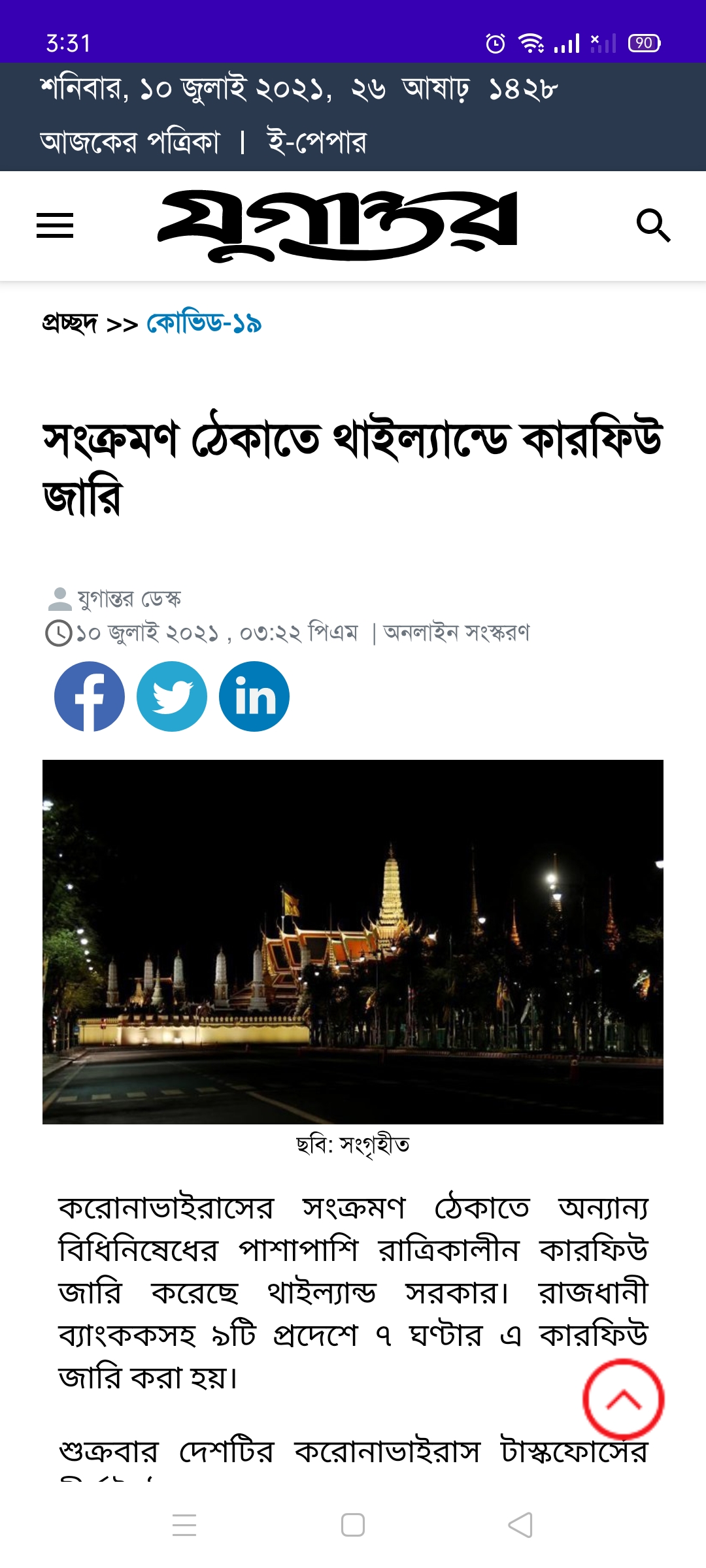Viewport: 706px width, 1568px height.
Task: Open the Android recent apps button
Action: coord(184,1526)
